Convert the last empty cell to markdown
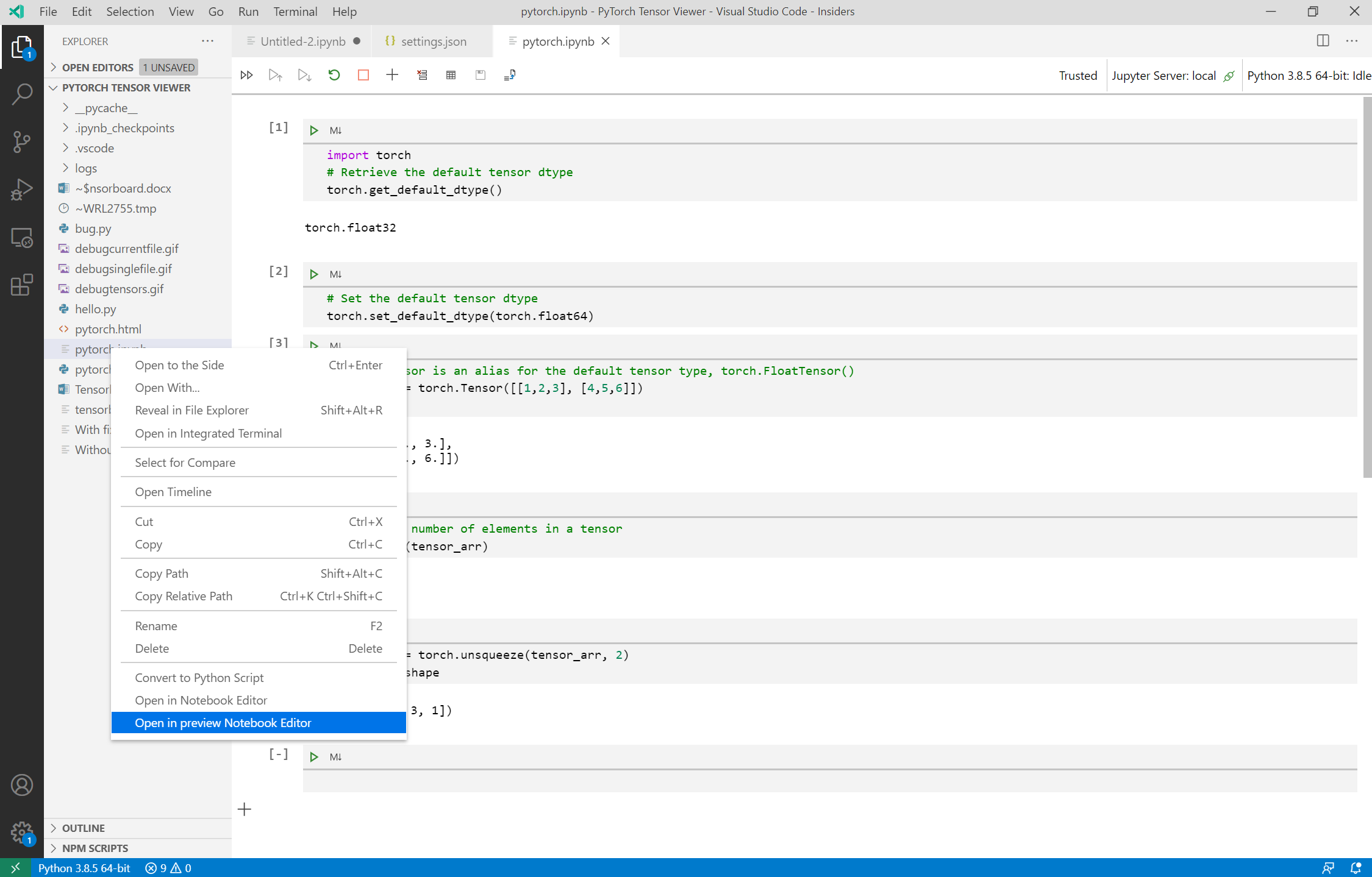 click(x=335, y=757)
